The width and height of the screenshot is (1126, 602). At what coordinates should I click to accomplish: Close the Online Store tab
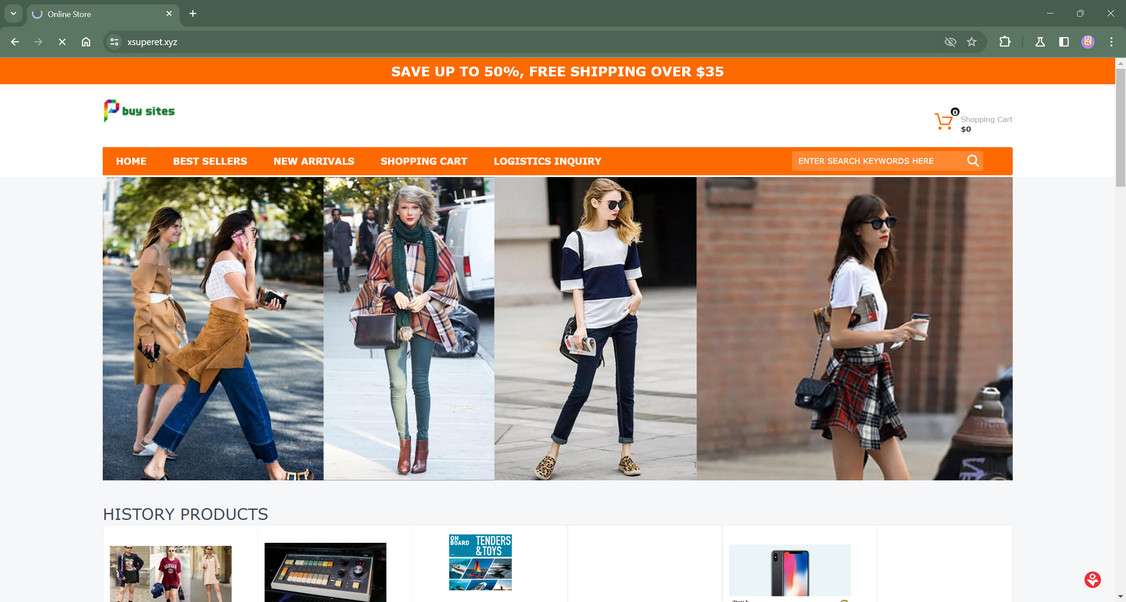169,14
